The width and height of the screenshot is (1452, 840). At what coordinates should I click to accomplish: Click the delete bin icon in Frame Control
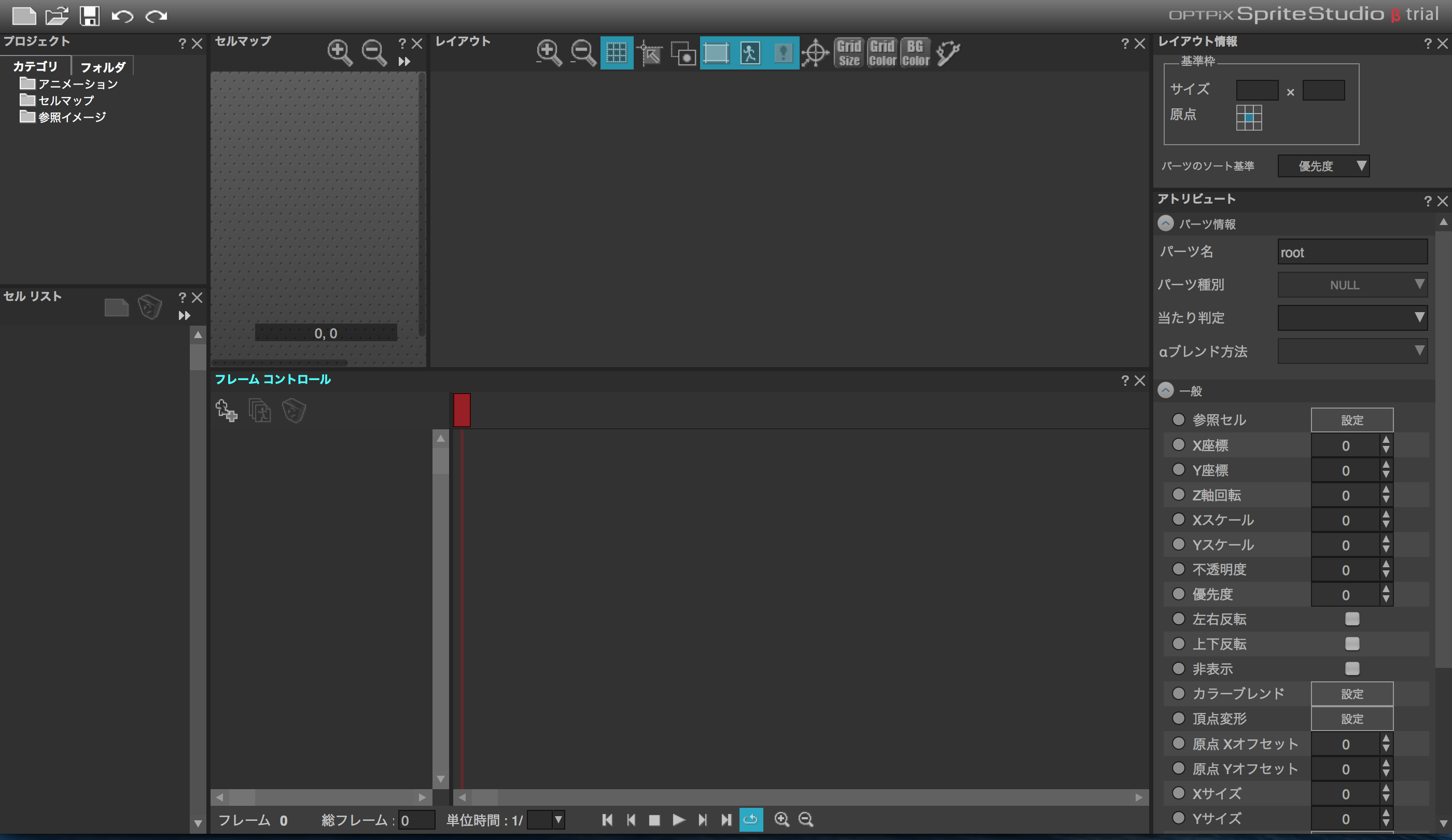click(294, 411)
